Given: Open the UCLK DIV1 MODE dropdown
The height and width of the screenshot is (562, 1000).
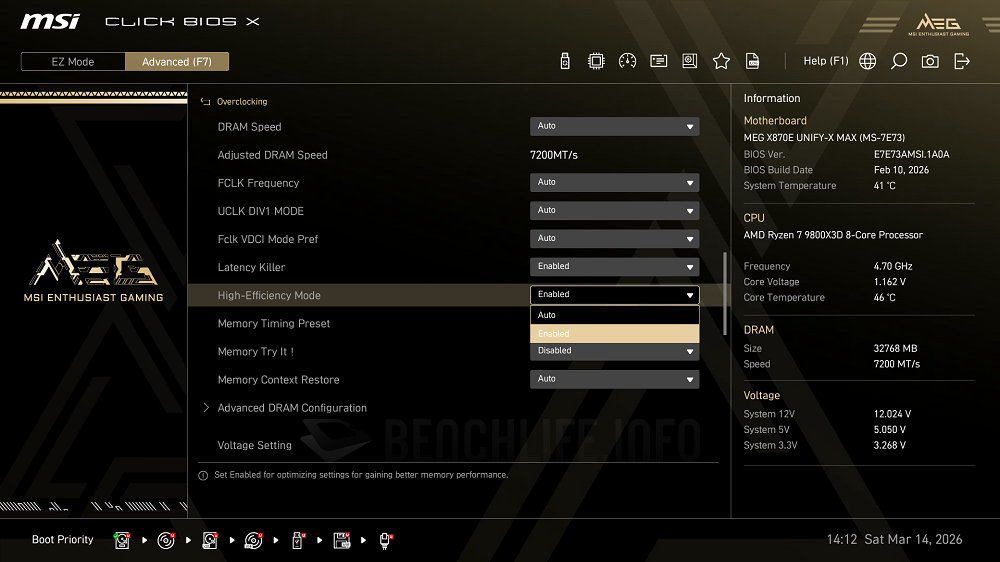Looking at the screenshot, I should (x=614, y=211).
